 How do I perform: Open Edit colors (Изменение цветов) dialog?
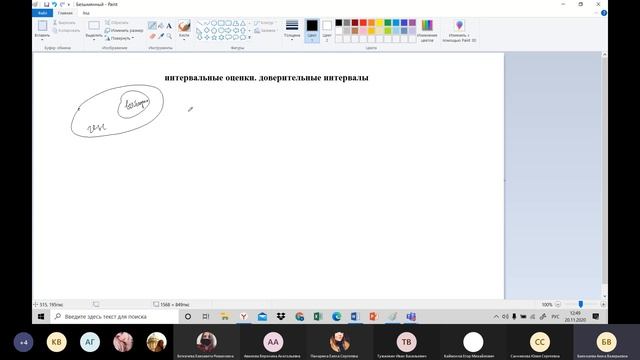[427, 30]
